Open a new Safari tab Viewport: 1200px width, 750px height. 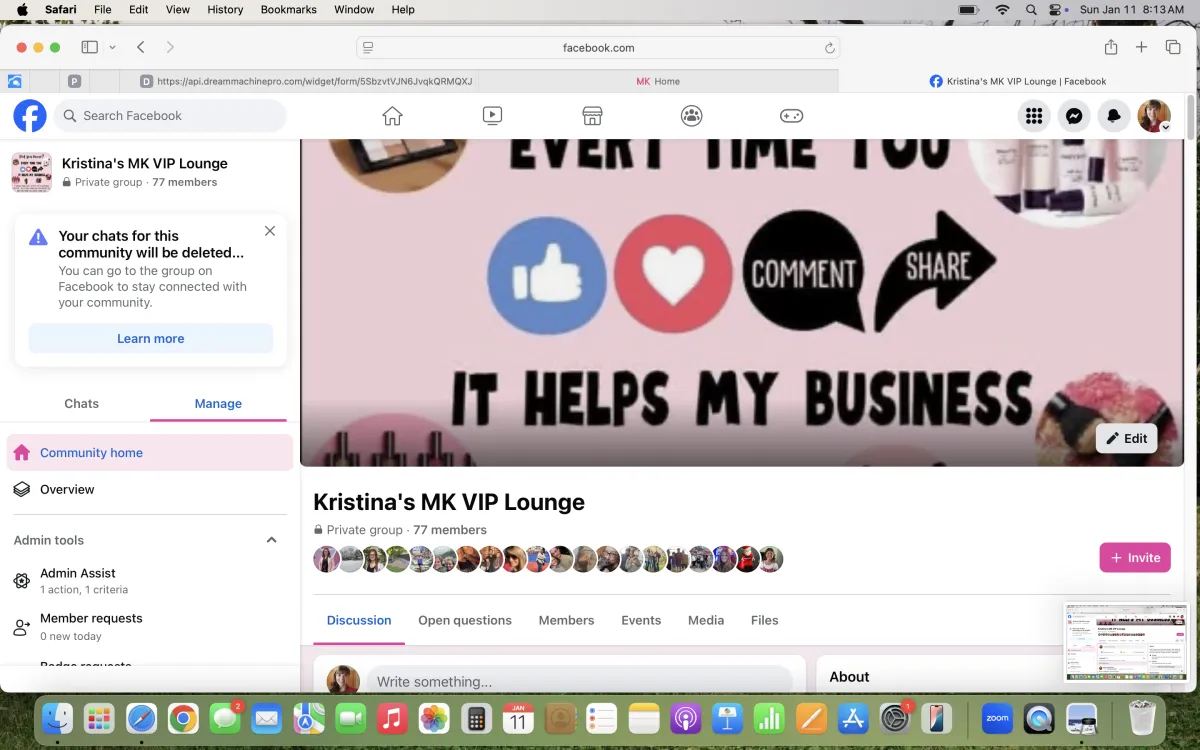[x=1141, y=47]
